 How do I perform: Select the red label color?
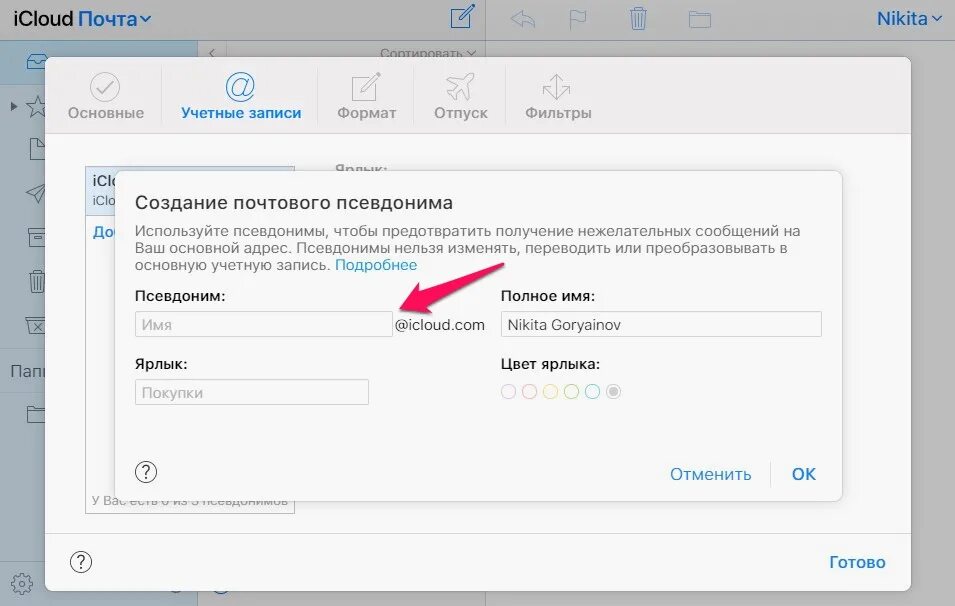(x=529, y=392)
